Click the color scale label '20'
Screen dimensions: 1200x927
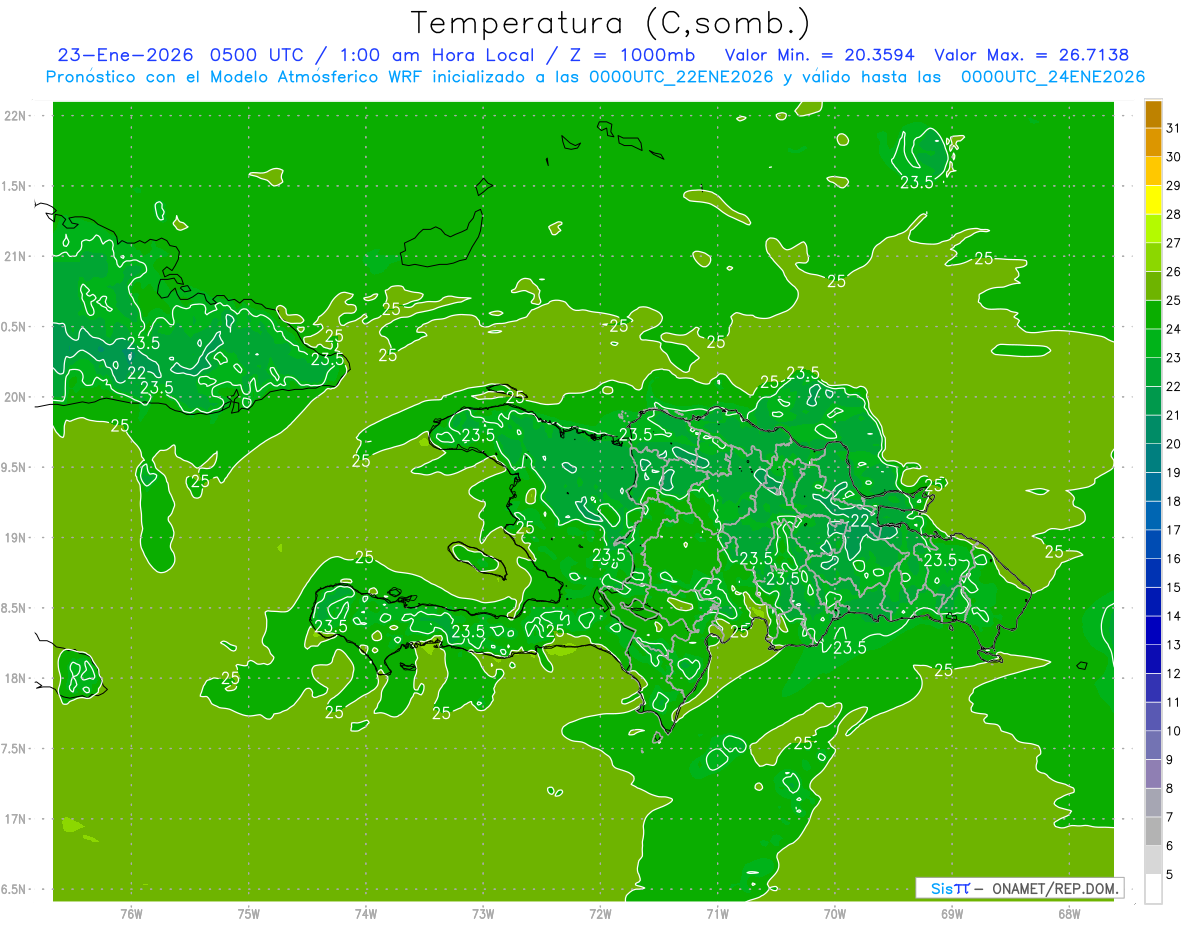1173,444
